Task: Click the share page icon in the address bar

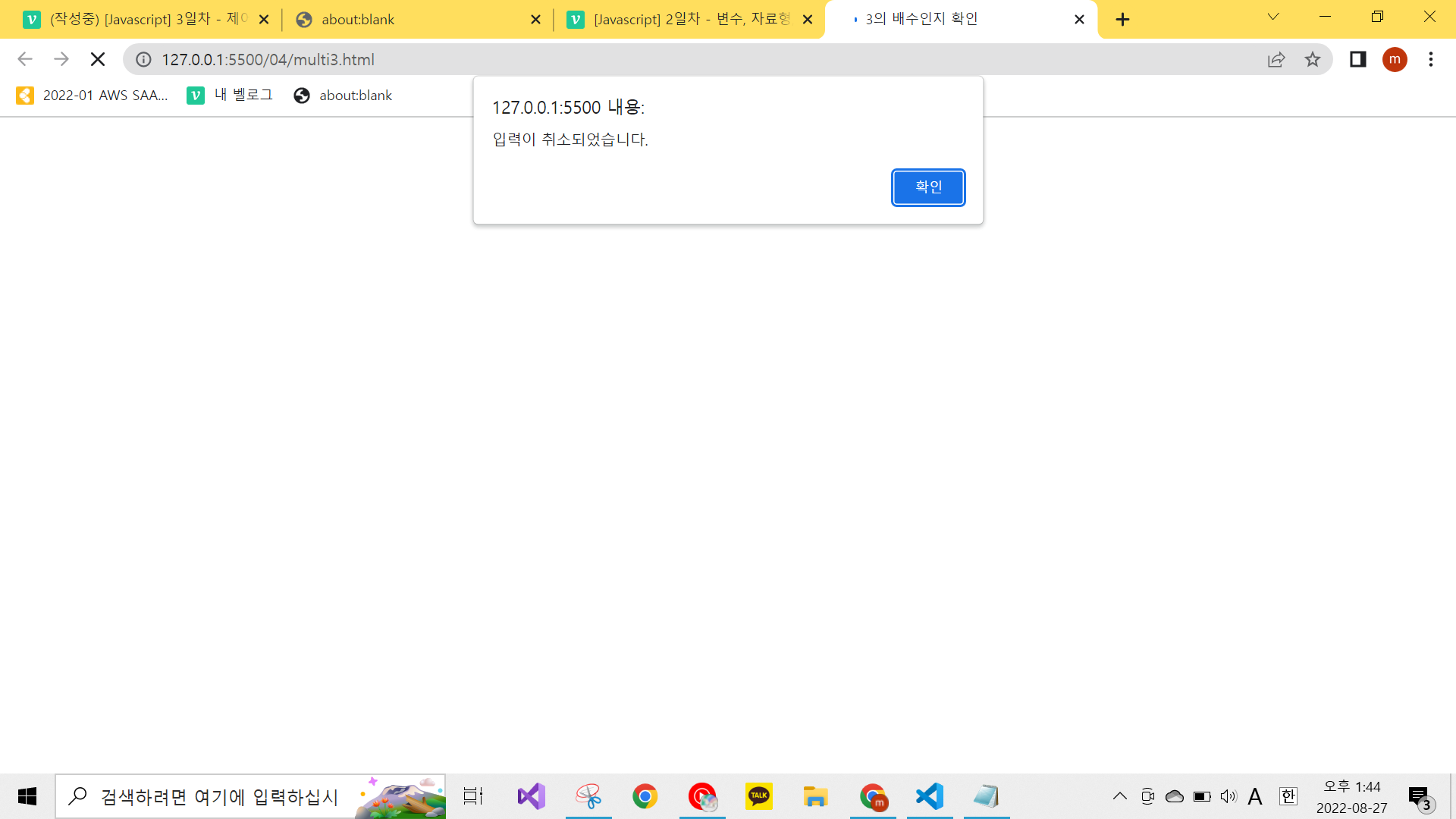Action: click(x=1276, y=59)
